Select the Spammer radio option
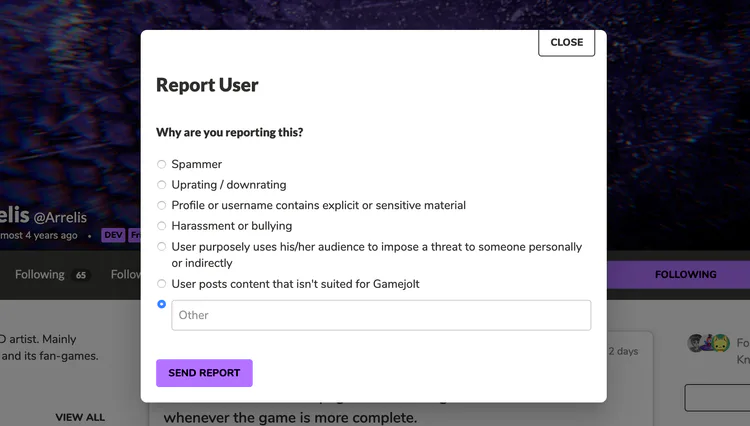The height and width of the screenshot is (426, 750). (x=162, y=164)
